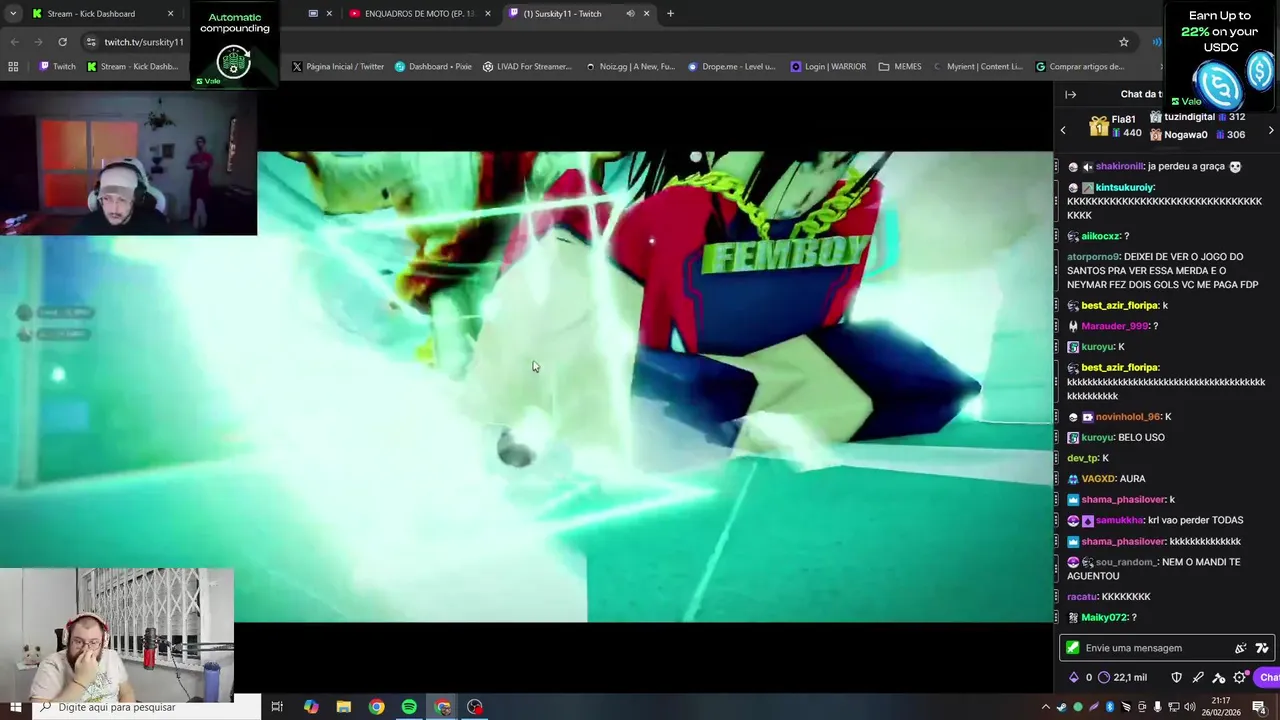Open Página Inicial / Twitter bookmark

(338, 67)
